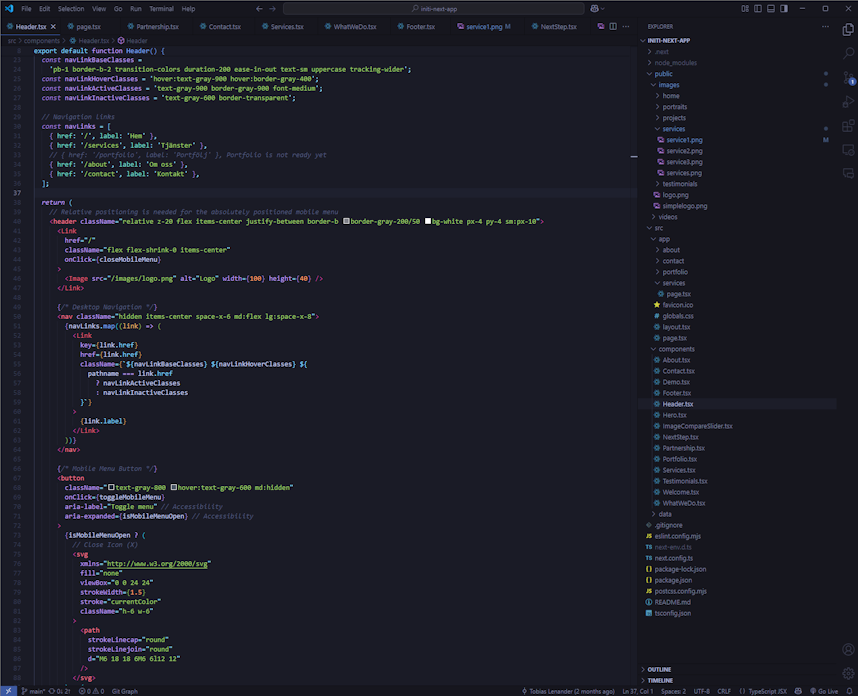Expand the testimonials folder
The width and height of the screenshot is (858, 696).
738,184
